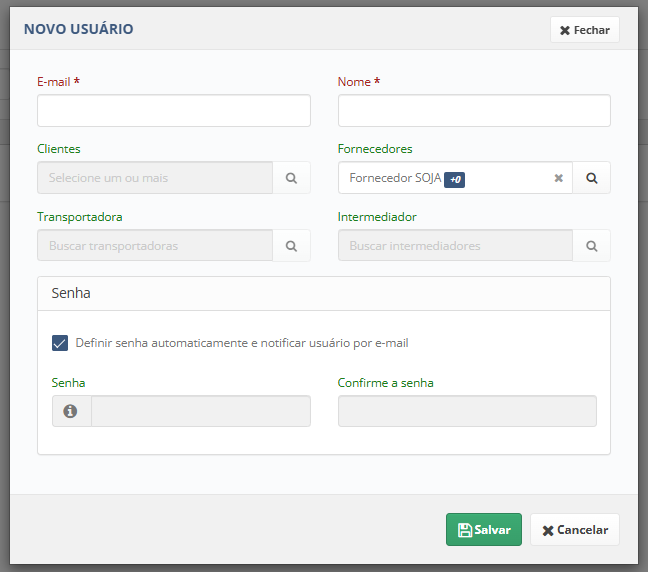
Task: Click the +0 badge in Fornecedores
Action: click(x=454, y=179)
